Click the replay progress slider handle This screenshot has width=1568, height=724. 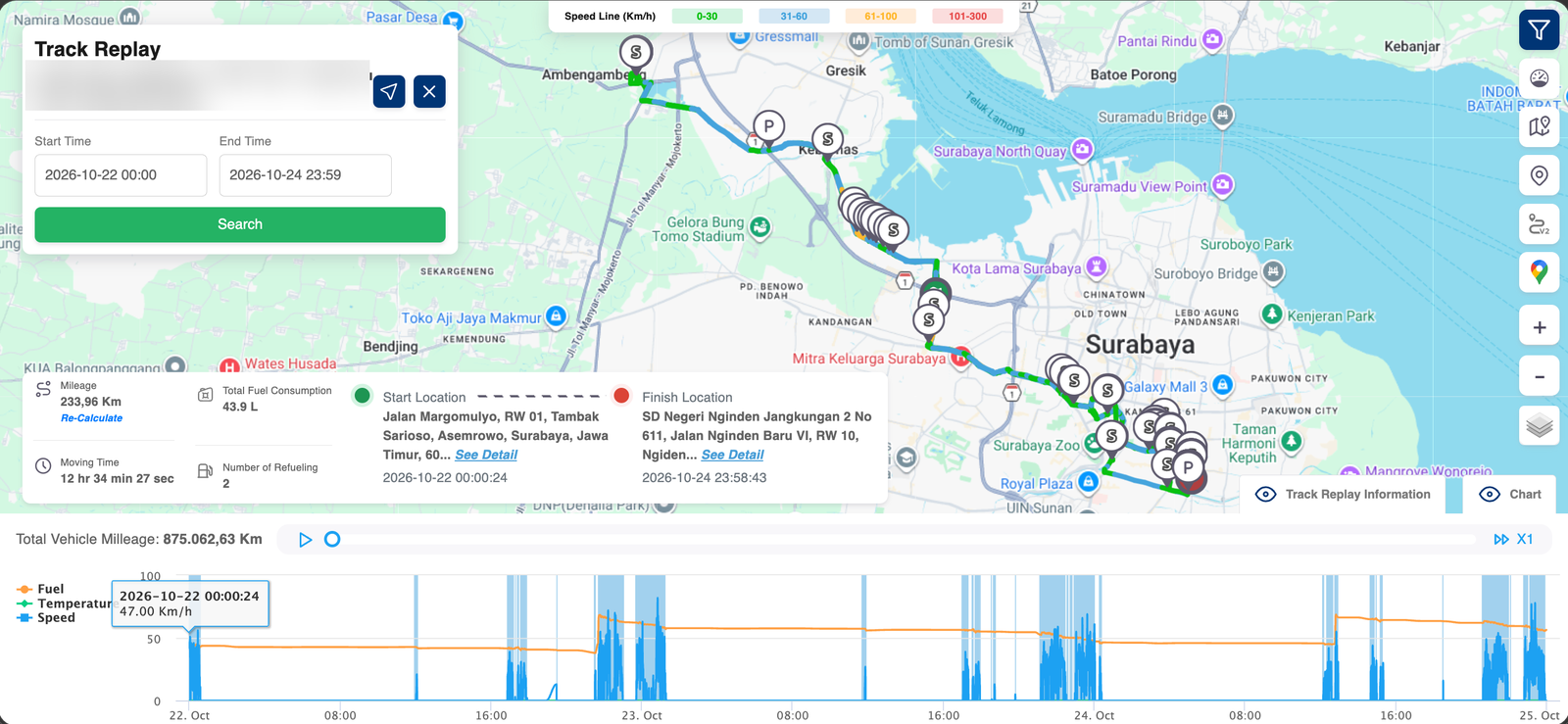[x=332, y=540]
